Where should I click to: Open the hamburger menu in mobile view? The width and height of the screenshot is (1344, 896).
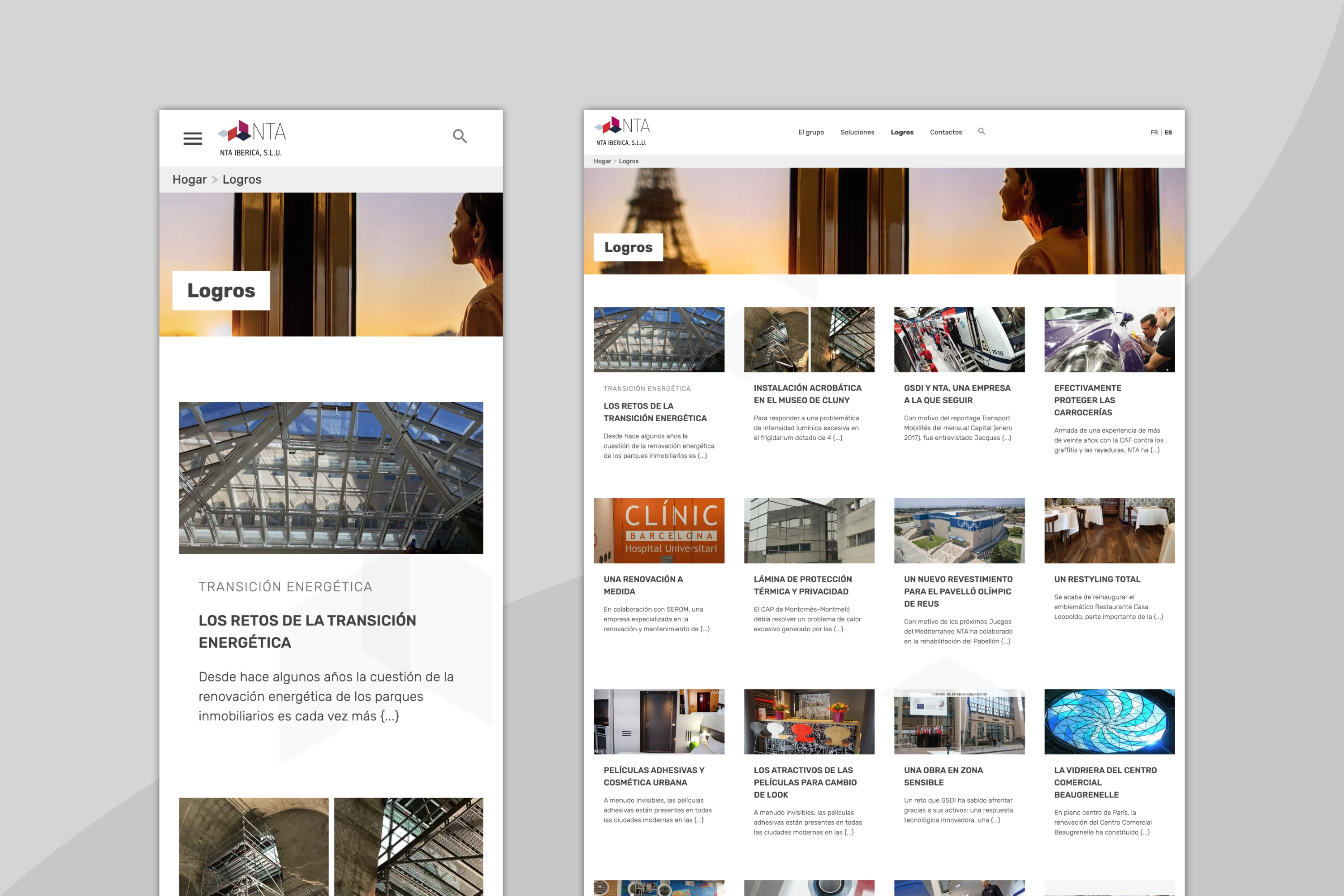pos(193,138)
